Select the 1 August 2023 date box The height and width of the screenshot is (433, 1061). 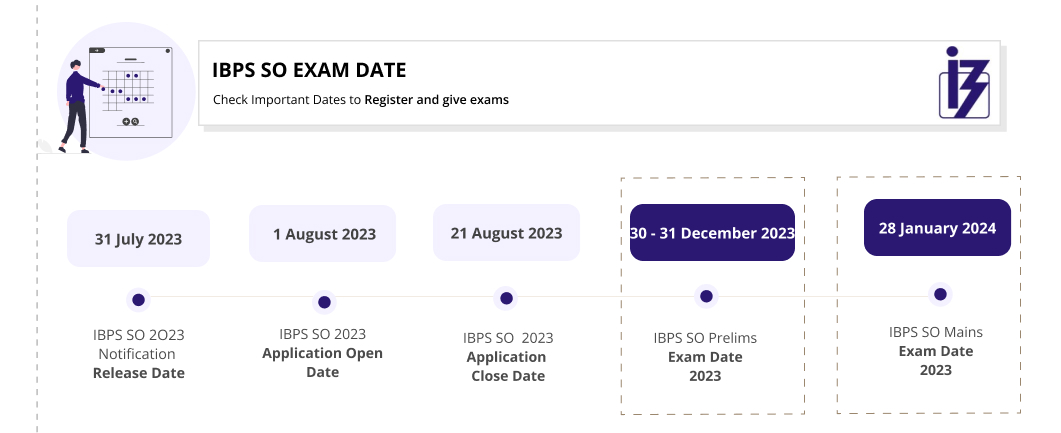324,234
